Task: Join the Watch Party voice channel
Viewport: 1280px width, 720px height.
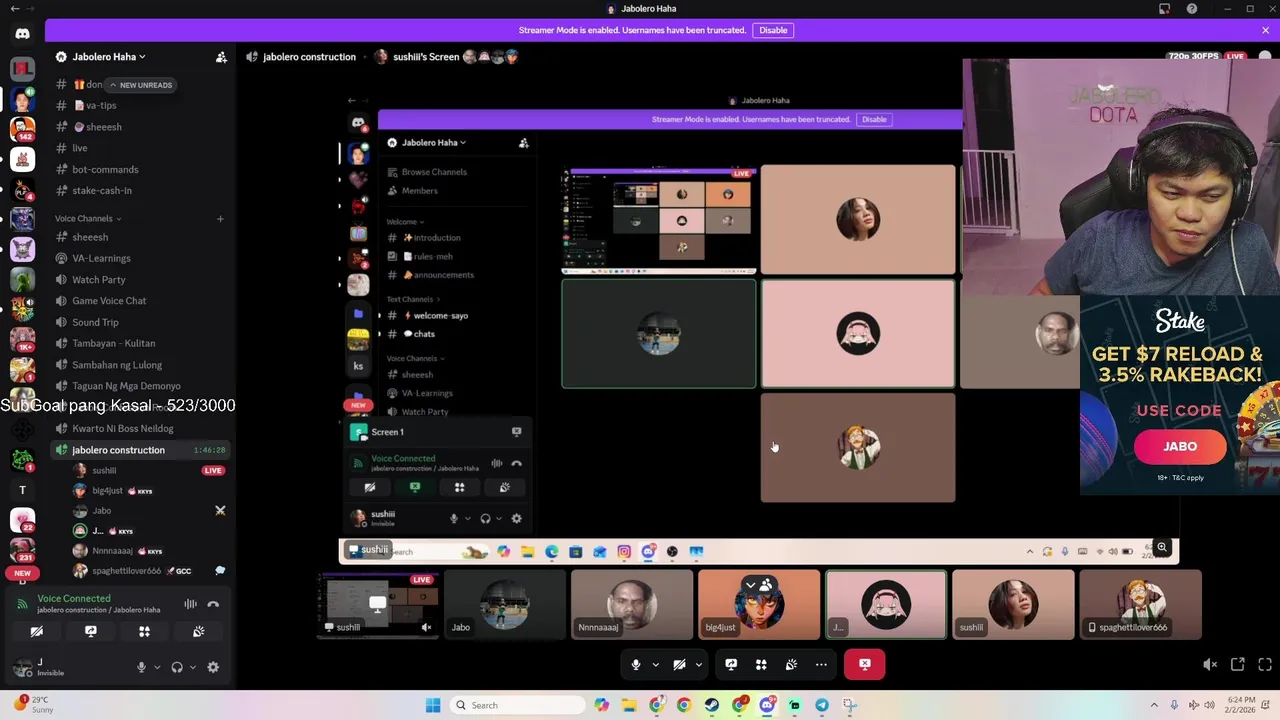Action: point(142,280)
